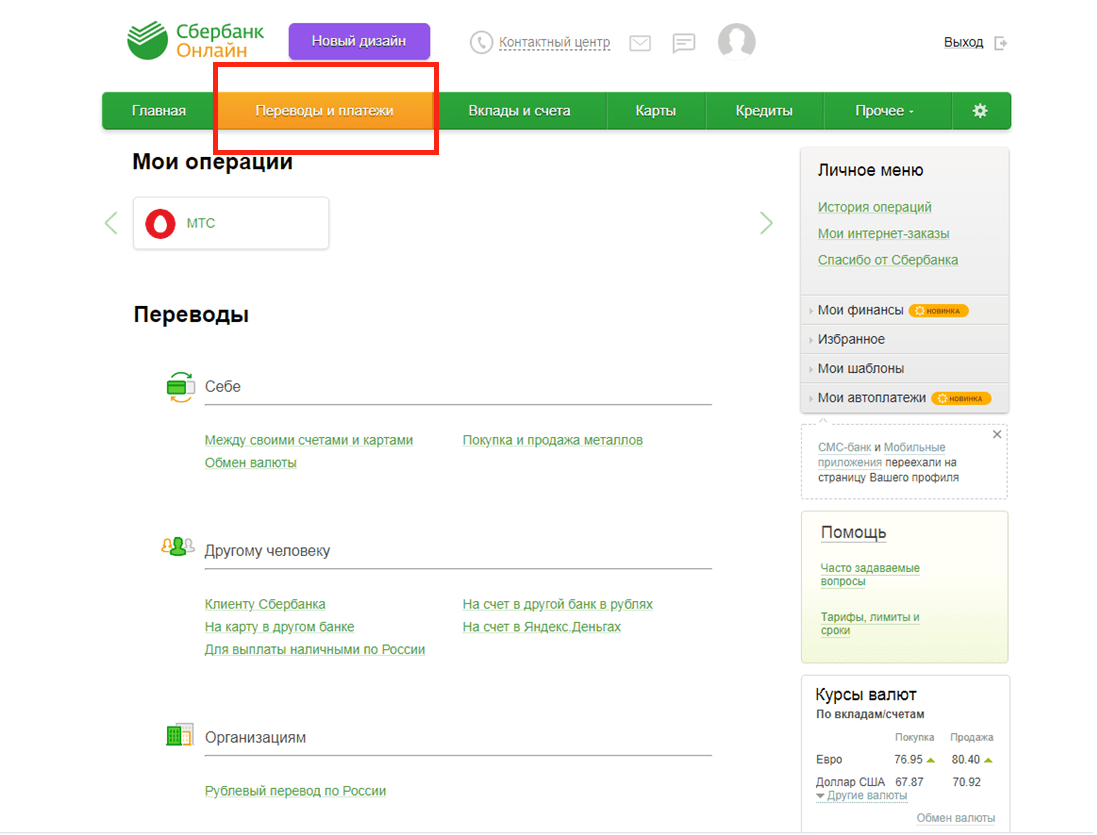
Task: Open the История операций link
Action: point(874,207)
